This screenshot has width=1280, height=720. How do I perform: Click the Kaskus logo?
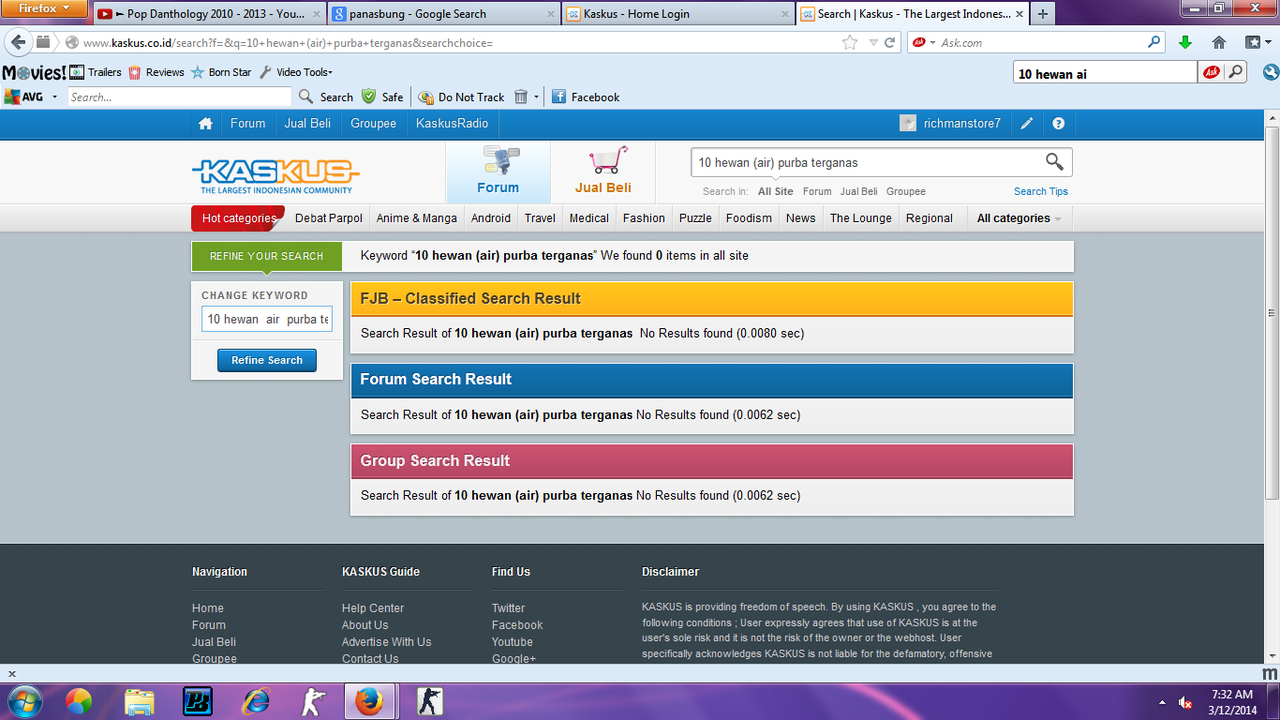[x=275, y=175]
